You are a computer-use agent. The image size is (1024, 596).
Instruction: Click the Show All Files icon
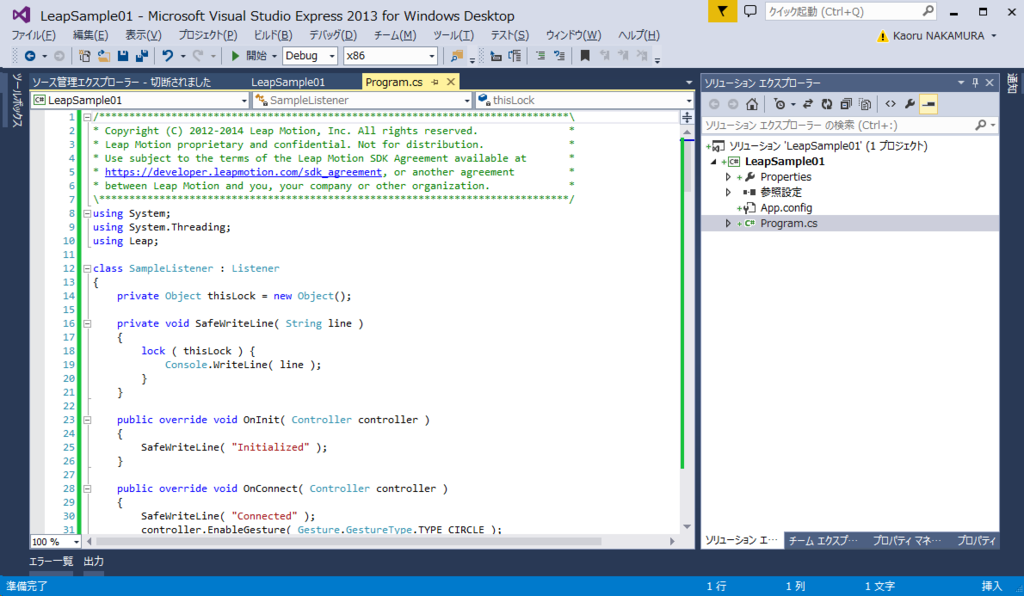(x=865, y=104)
